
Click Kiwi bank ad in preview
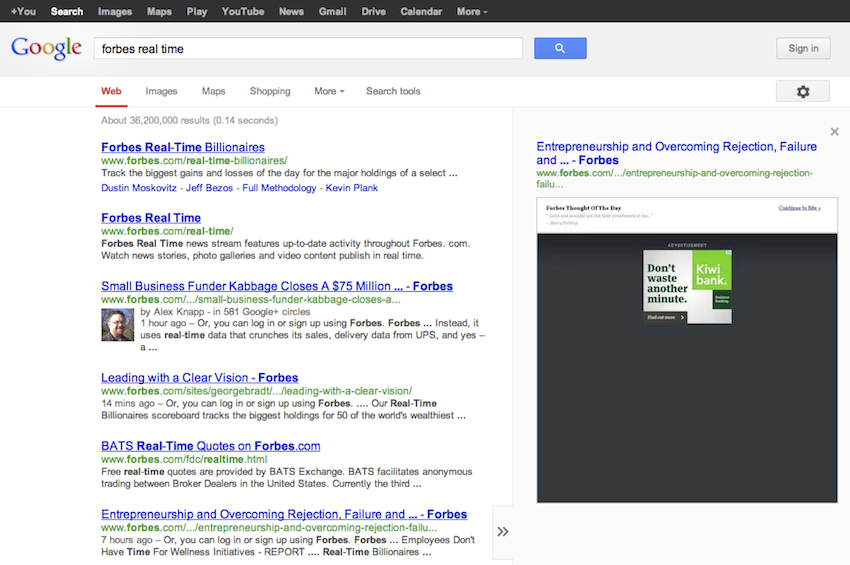[687, 287]
